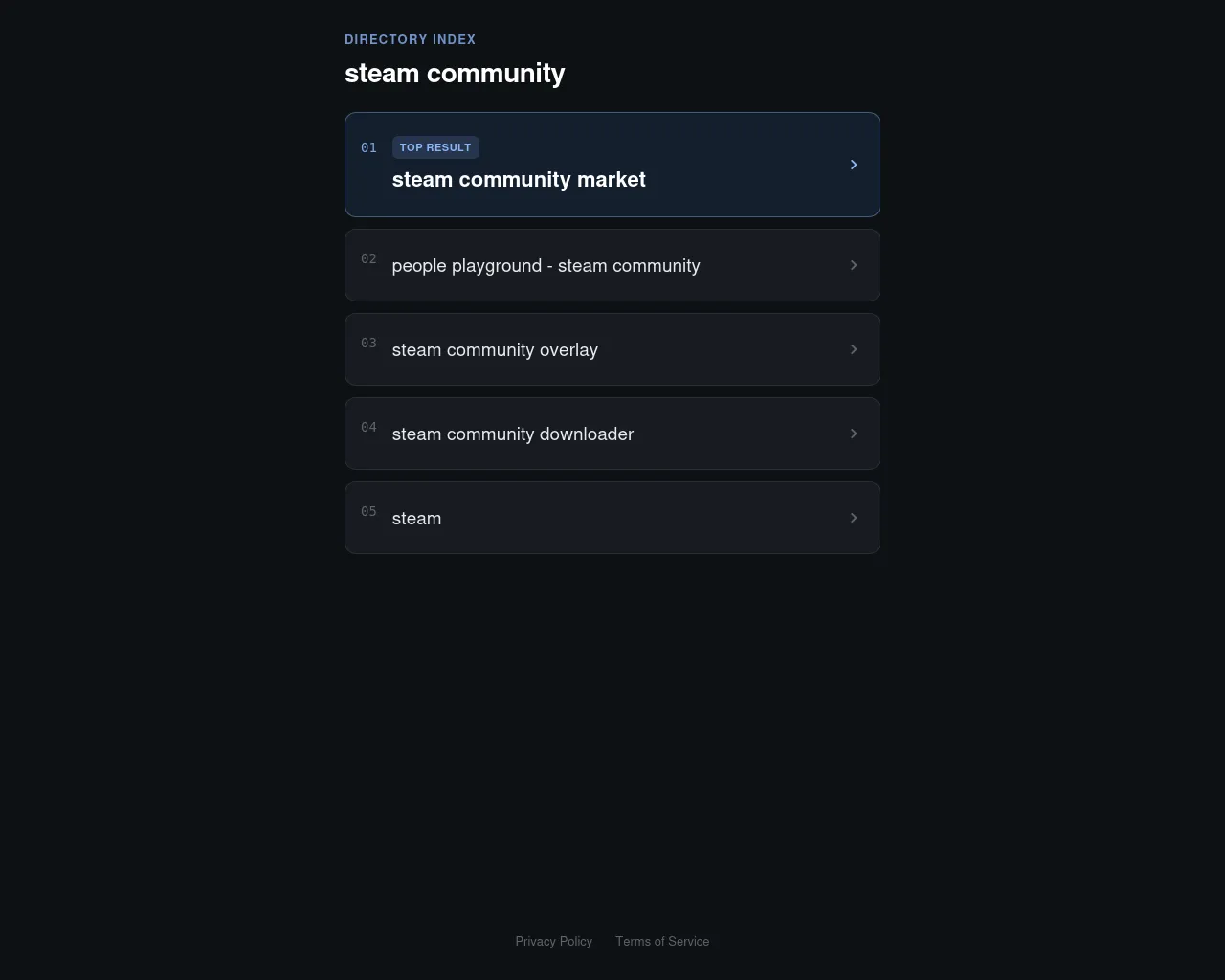Viewport: 1225px width, 980px height.
Task: Click the chevron in the steam row
Action: (854, 518)
